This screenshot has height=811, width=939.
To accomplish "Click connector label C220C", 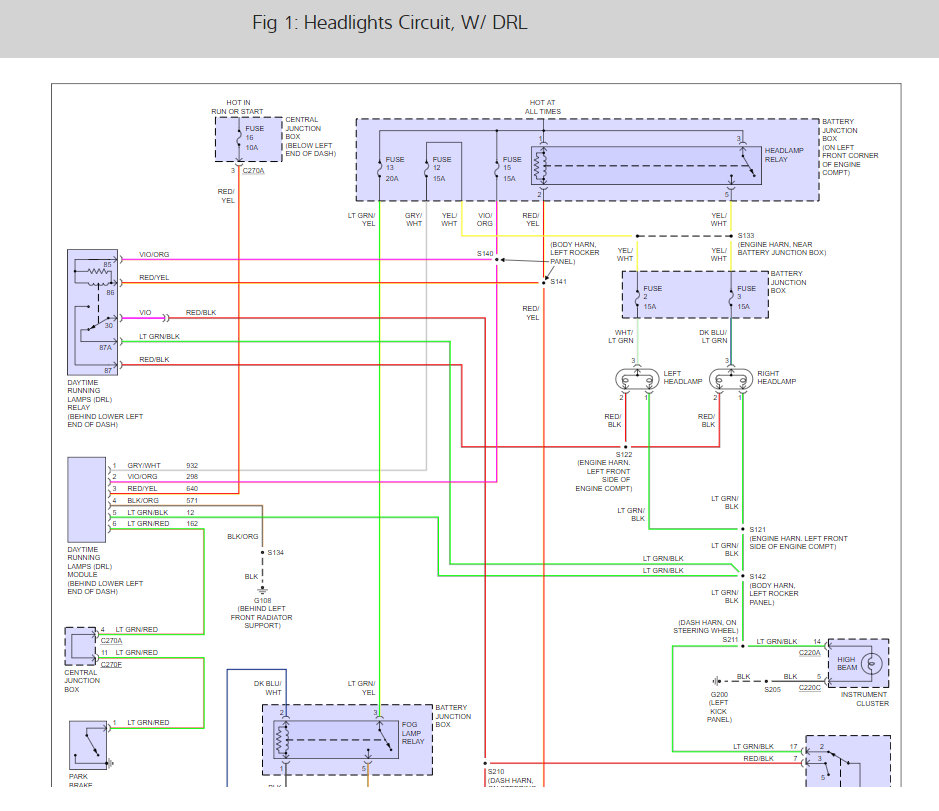I will pyautogui.click(x=810, y=688).
